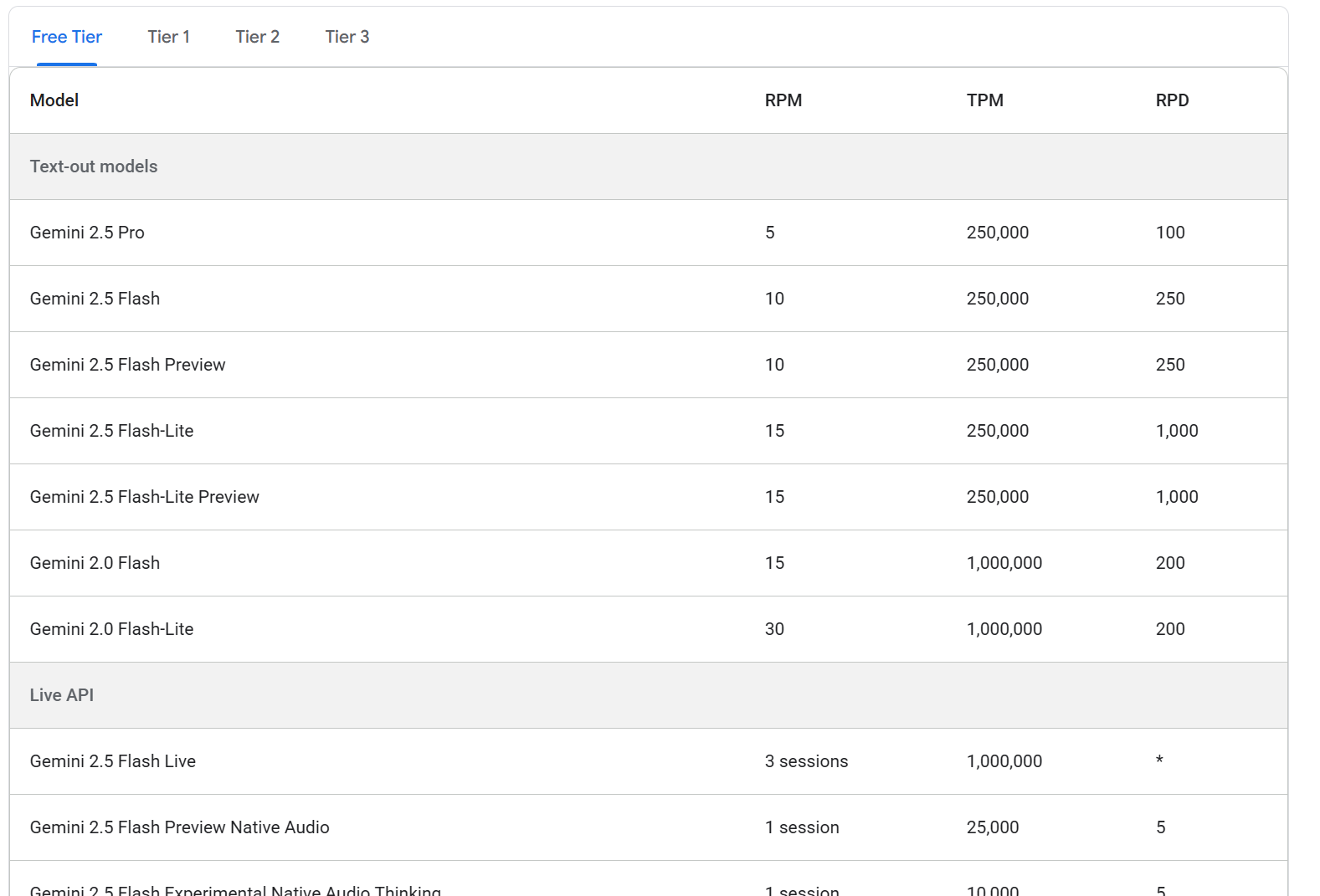
Task: Click the TPM value in the Gemini 2.5 Flash row
Action: [998, 299]
